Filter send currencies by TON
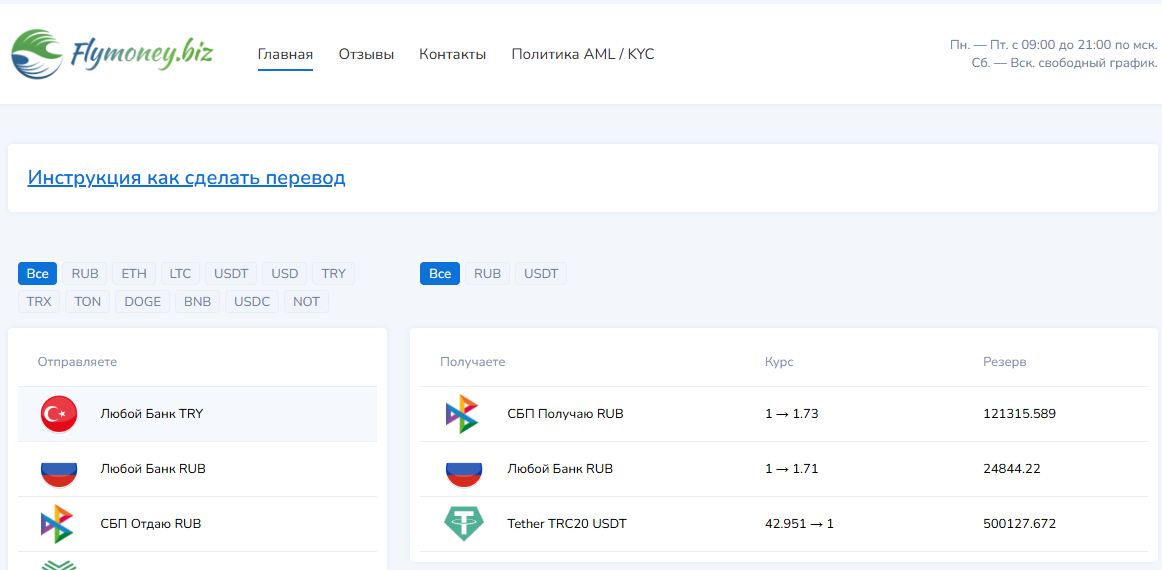This screenshot has width=1162, height=570. click(x=87, y=302)
